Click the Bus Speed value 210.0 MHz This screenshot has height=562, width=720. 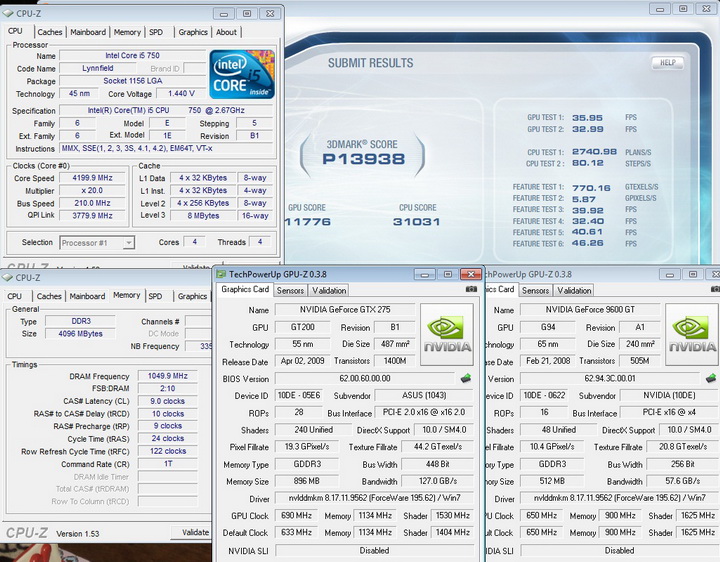coord(92,203)
